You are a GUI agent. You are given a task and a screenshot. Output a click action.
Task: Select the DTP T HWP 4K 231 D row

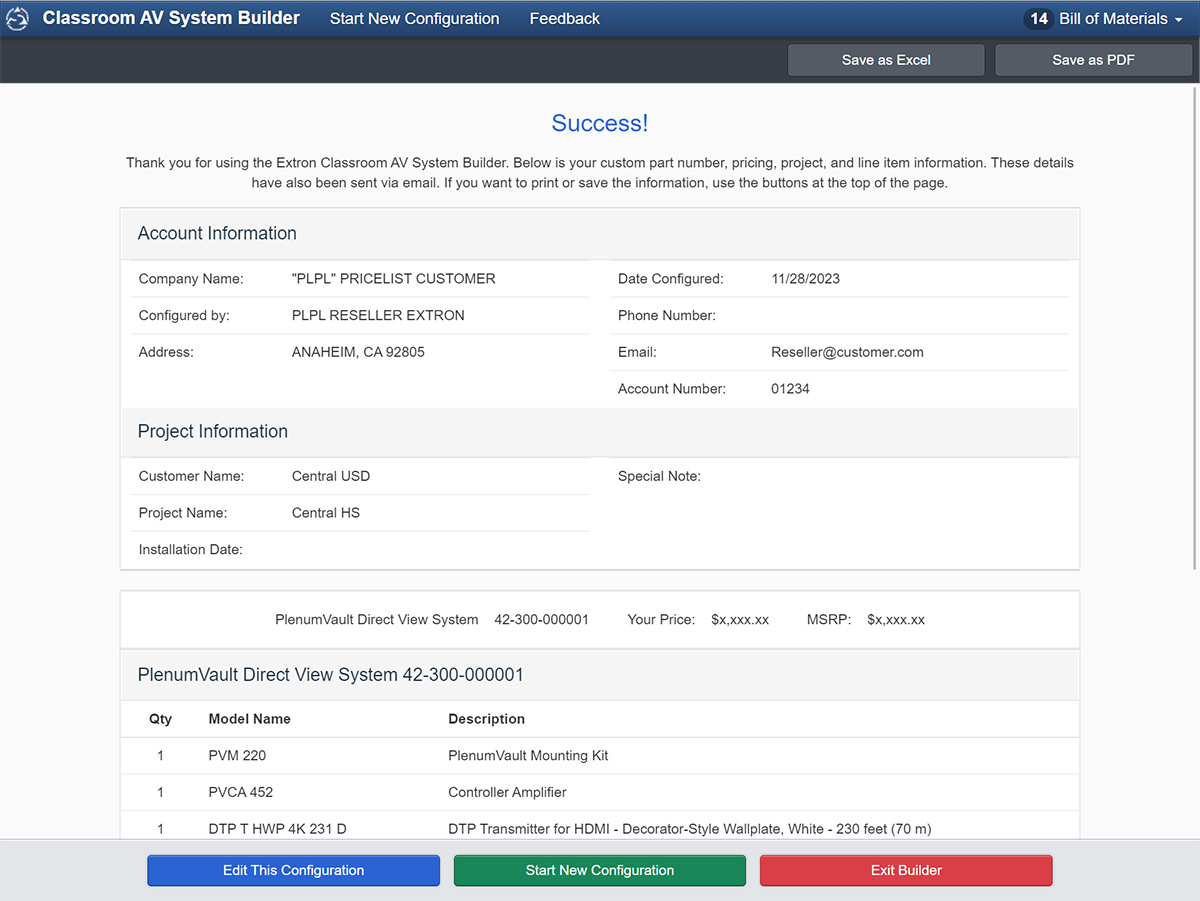pyautogui.click(x=600, y=825)
